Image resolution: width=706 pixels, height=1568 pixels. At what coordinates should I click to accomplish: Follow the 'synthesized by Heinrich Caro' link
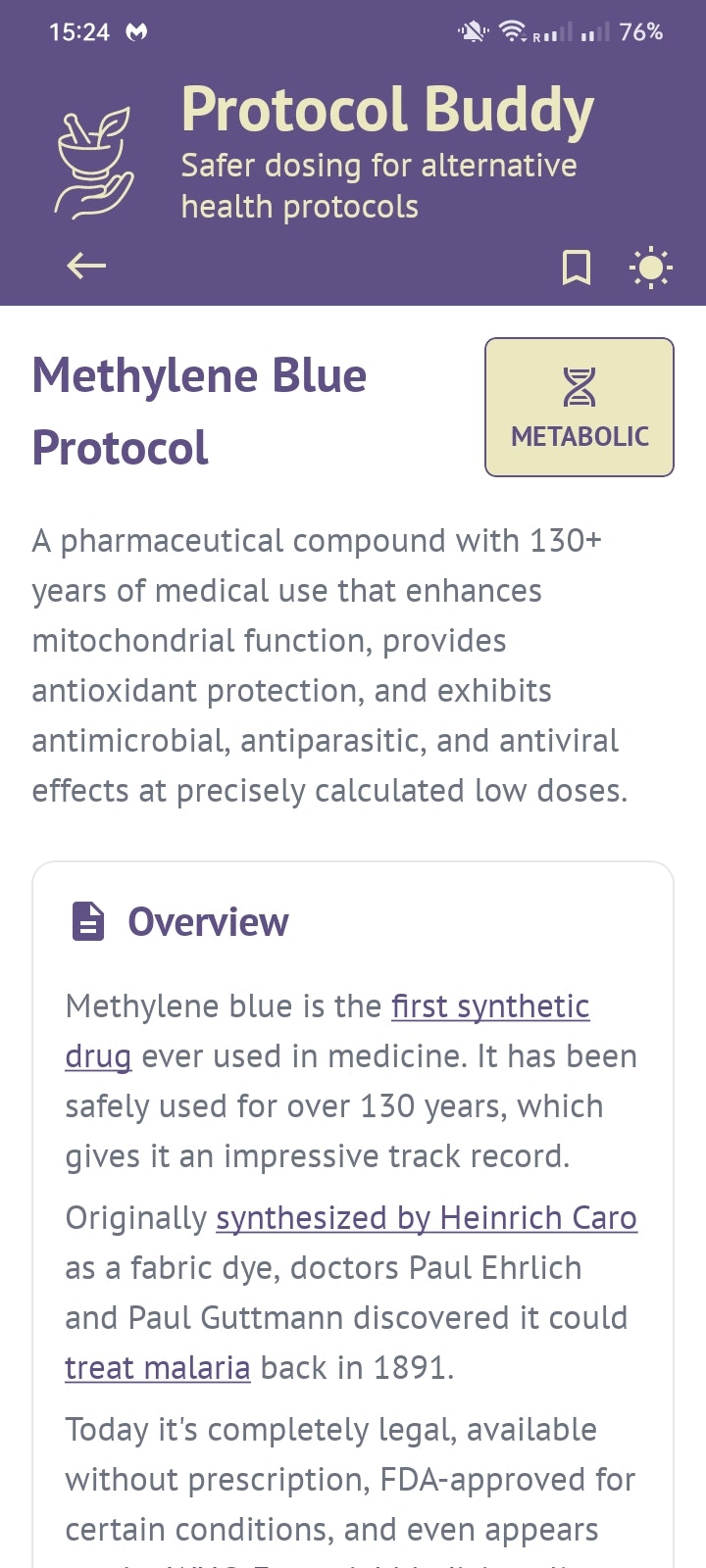pos(426,1217)
